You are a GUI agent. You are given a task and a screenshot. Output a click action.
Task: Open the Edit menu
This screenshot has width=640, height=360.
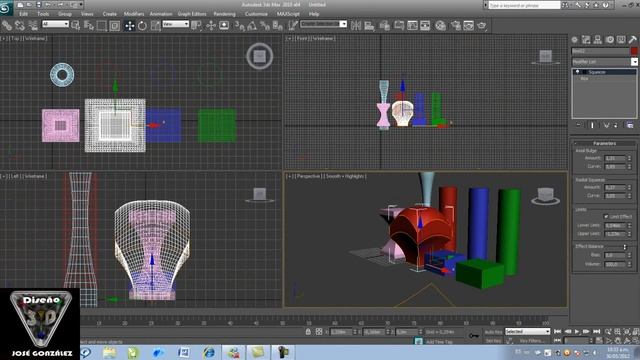24,14
